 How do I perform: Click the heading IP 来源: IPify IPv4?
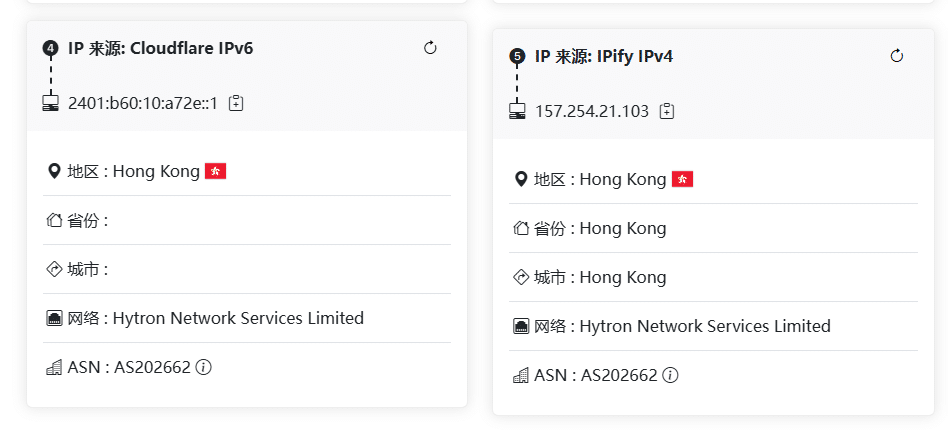(x=603, y=56)
